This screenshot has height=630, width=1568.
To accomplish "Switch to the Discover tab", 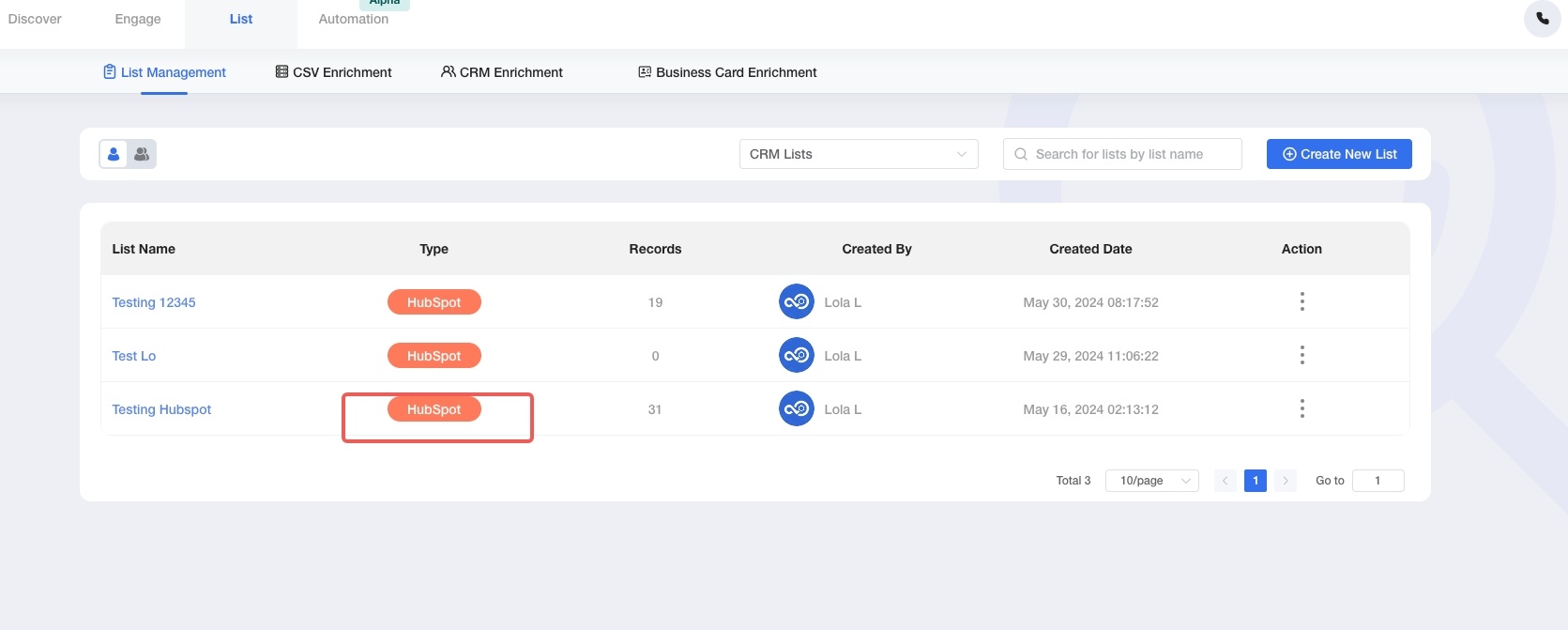I will (35, 19).
